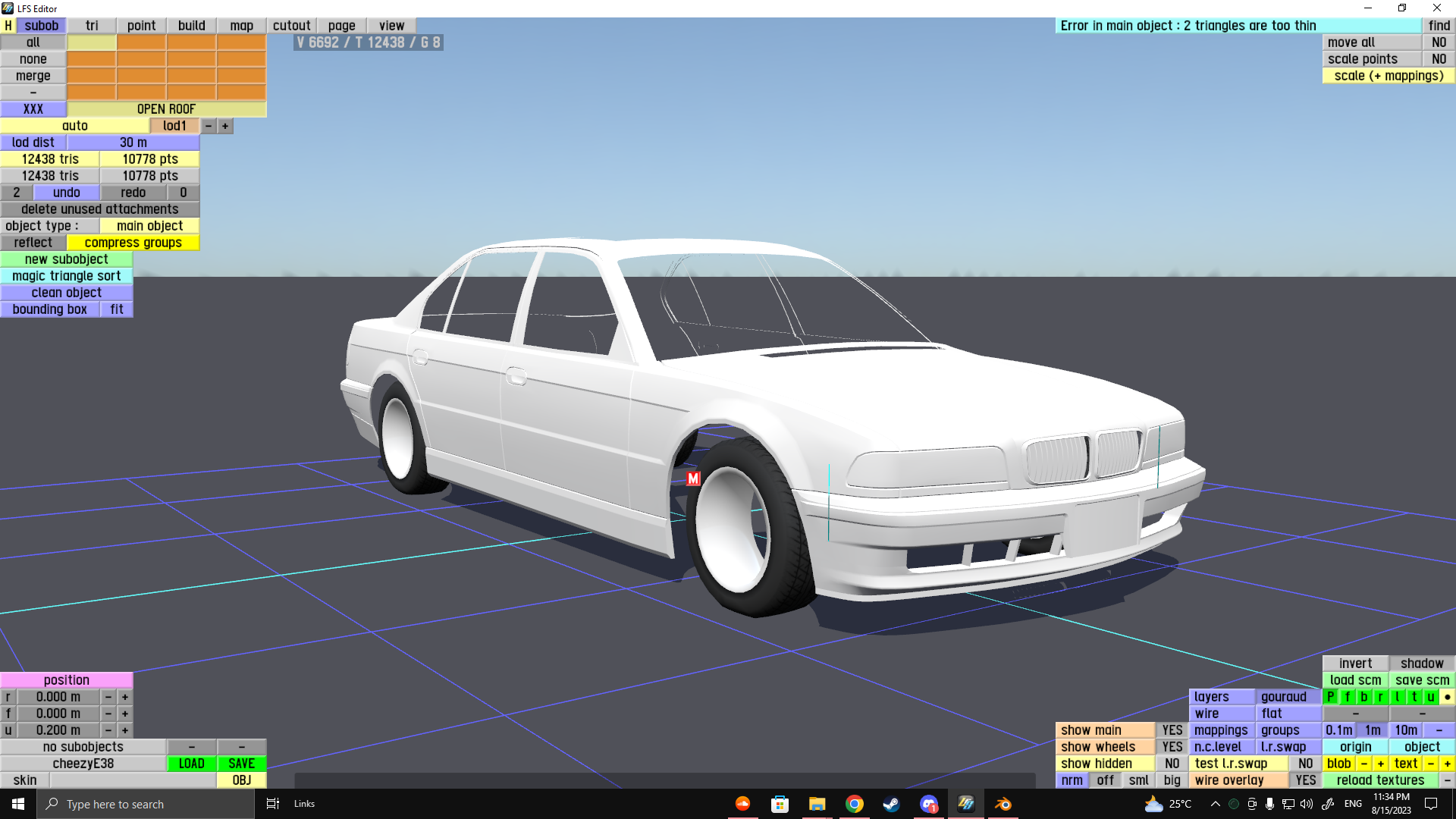Open the main object type selector
The width and height of the screenshot is (1456, 819).
tap(149, 226)
